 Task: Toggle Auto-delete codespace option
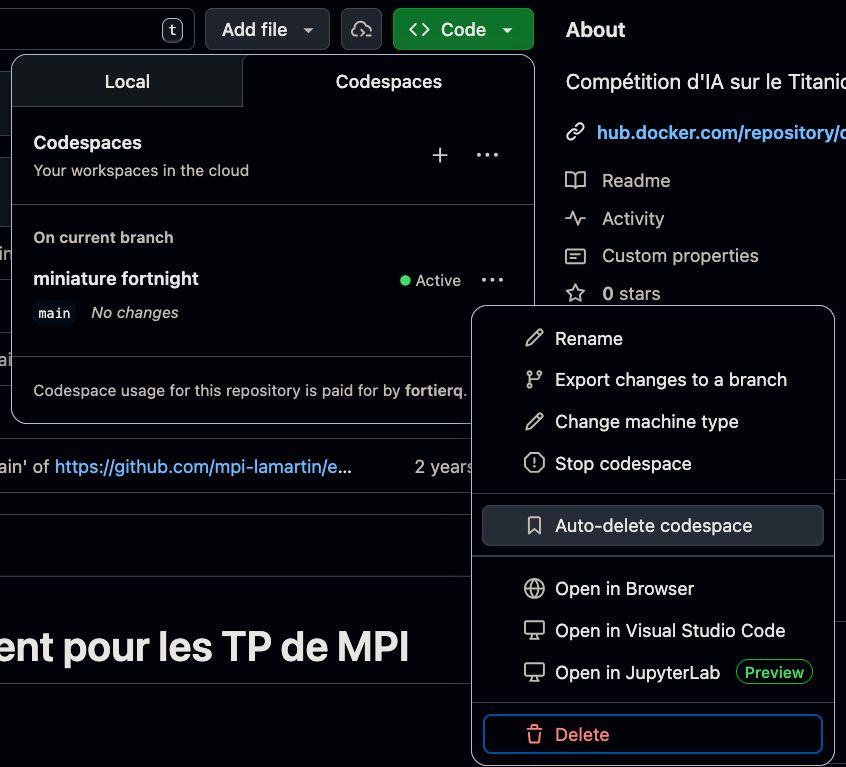pos(652,526)
